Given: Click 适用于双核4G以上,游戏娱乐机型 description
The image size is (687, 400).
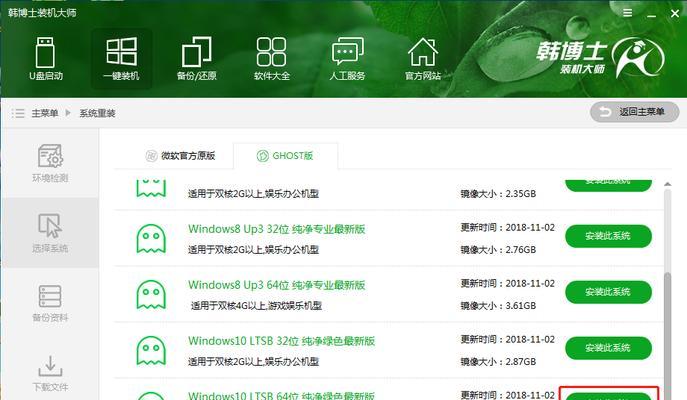Looking at the screenshot, I should point(256,306).
